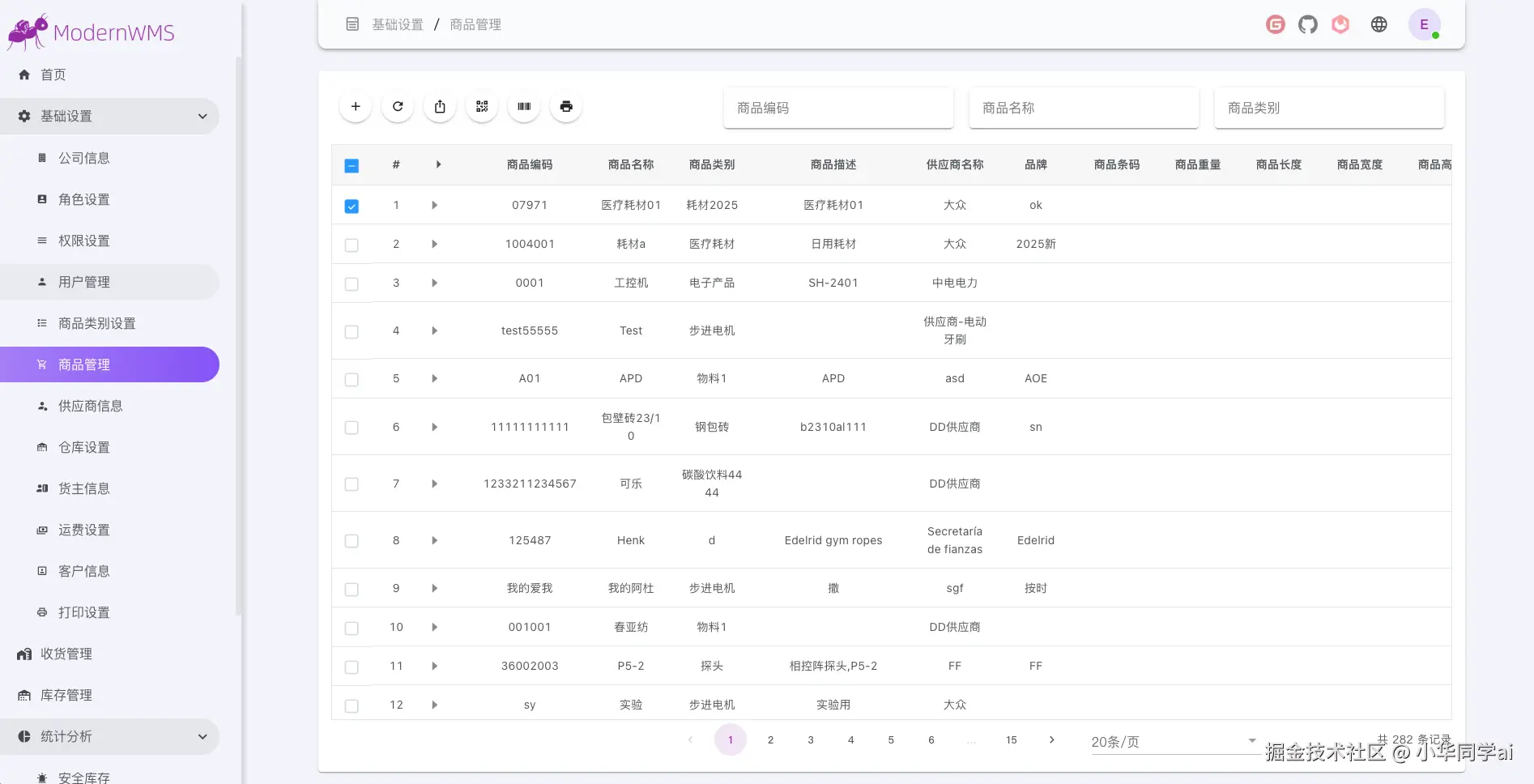Screen dimensions: 1534x784
Task: Expand the 统计分析 sidebar group
Action: 109,736
